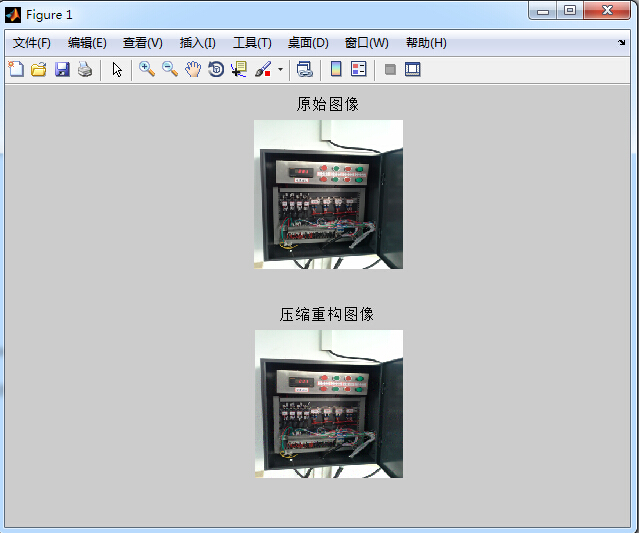Insert a colorbar from the toolbar

(336, 69)
